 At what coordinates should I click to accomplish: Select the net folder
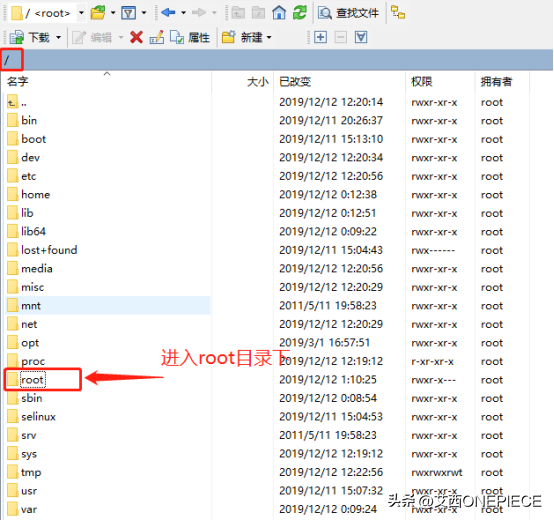coord(22,324)
